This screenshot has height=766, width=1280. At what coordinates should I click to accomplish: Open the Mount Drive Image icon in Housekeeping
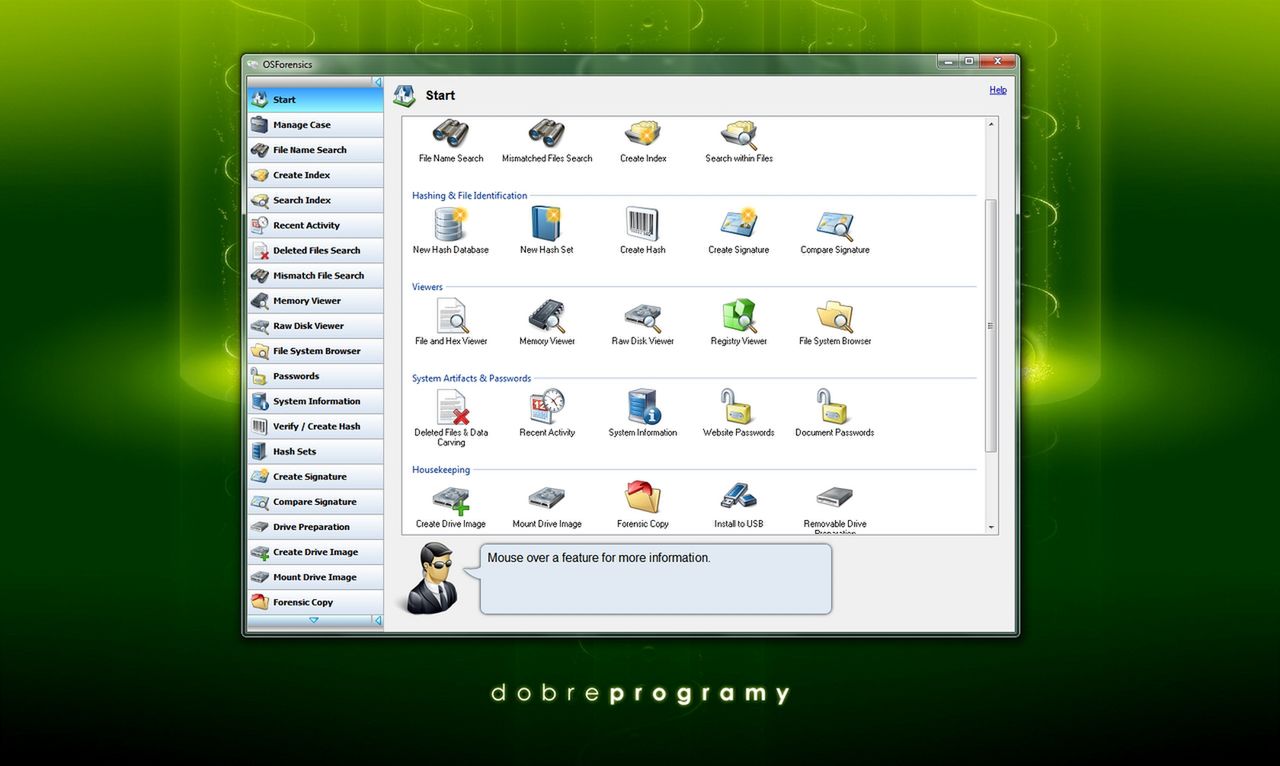click(547, 497)
